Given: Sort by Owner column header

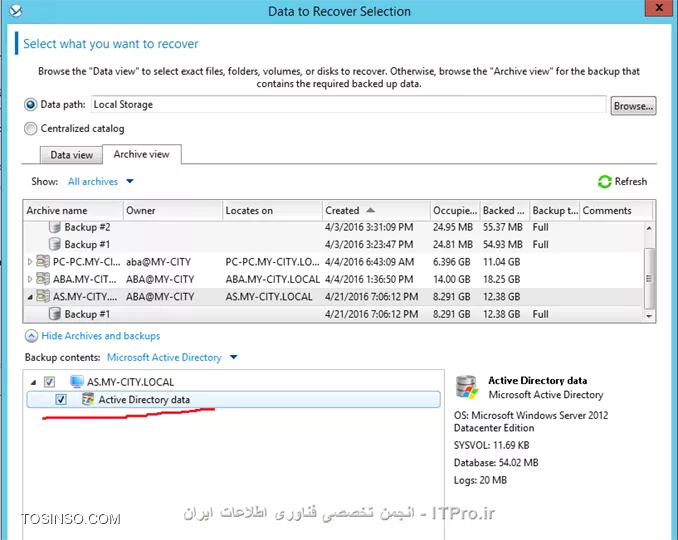Looking at the screenshot, I should (173, 211).
